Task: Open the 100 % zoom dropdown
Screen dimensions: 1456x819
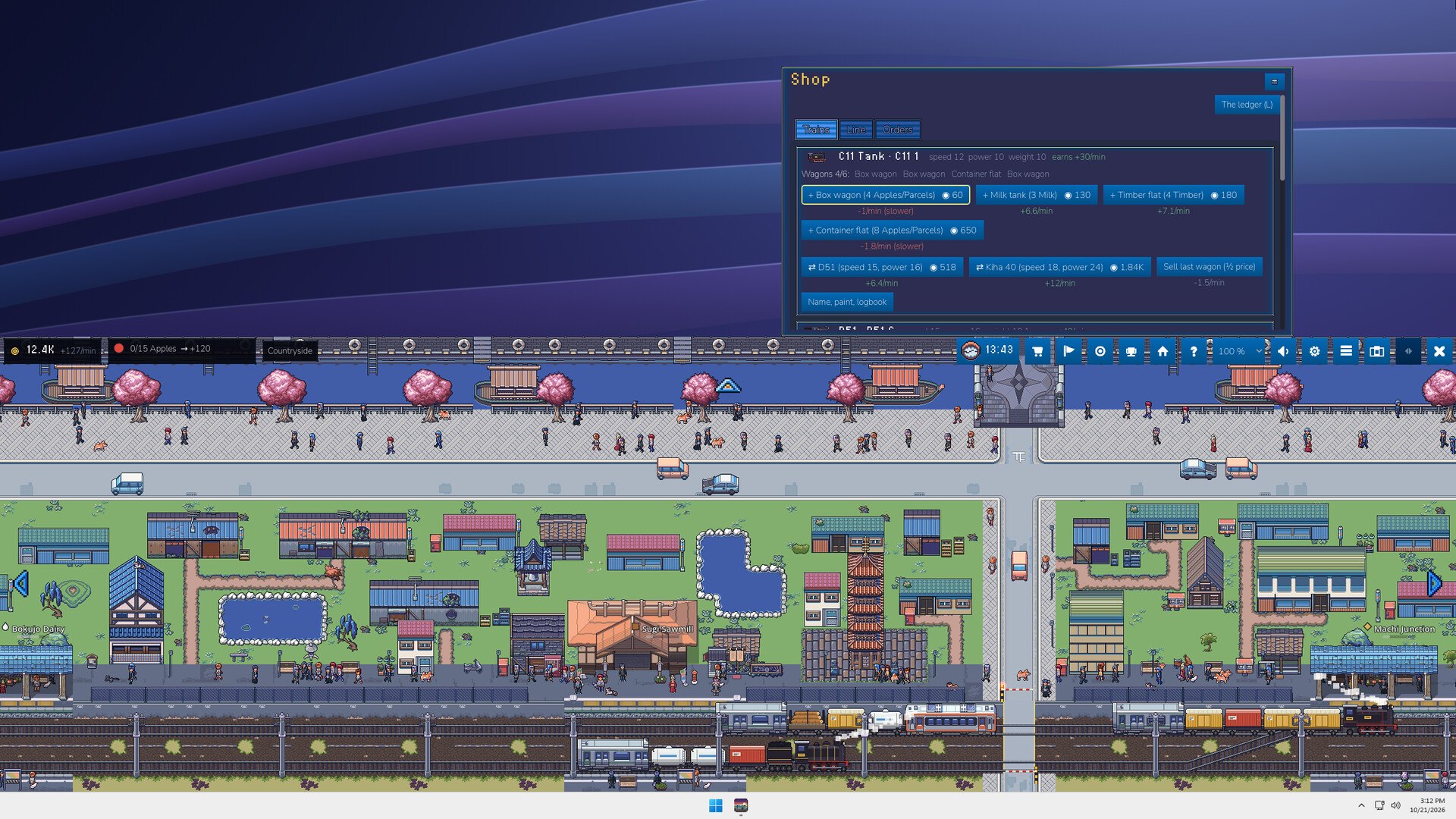Action: point(1239,351)
